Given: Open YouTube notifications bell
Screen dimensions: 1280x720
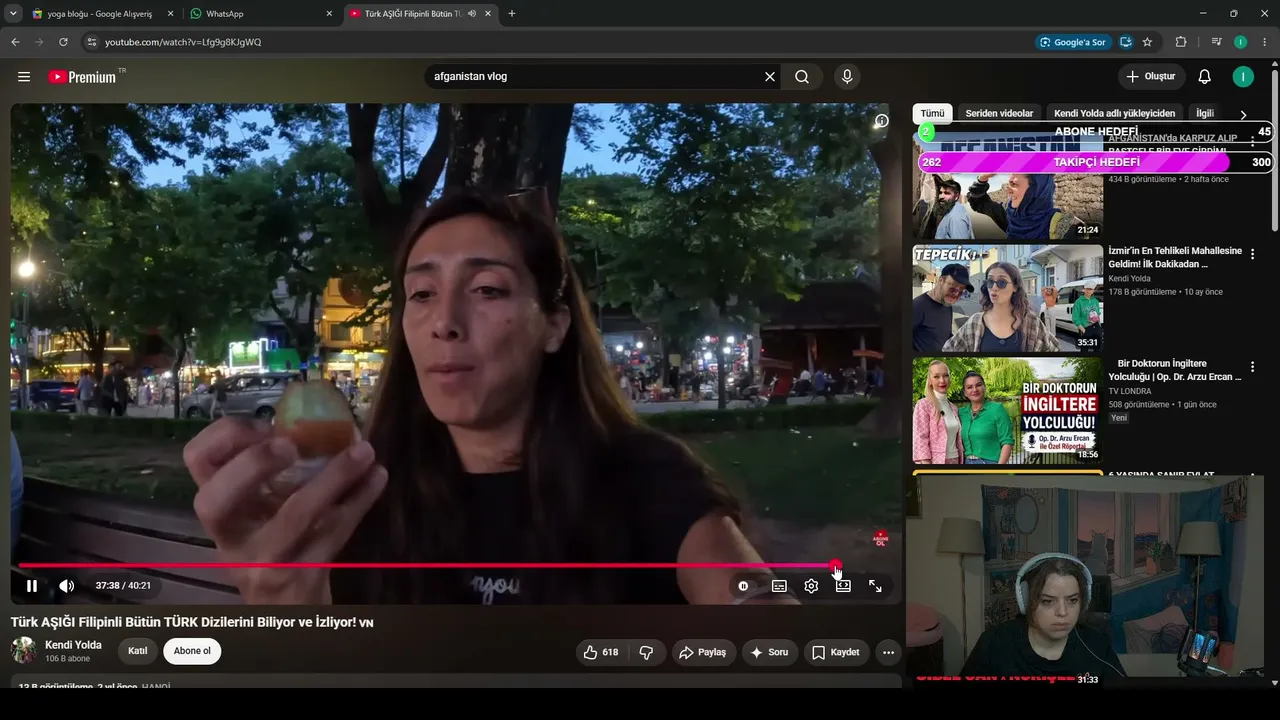Looking at the screenshot, I should pyautogui.click(x=1205, y=77).
